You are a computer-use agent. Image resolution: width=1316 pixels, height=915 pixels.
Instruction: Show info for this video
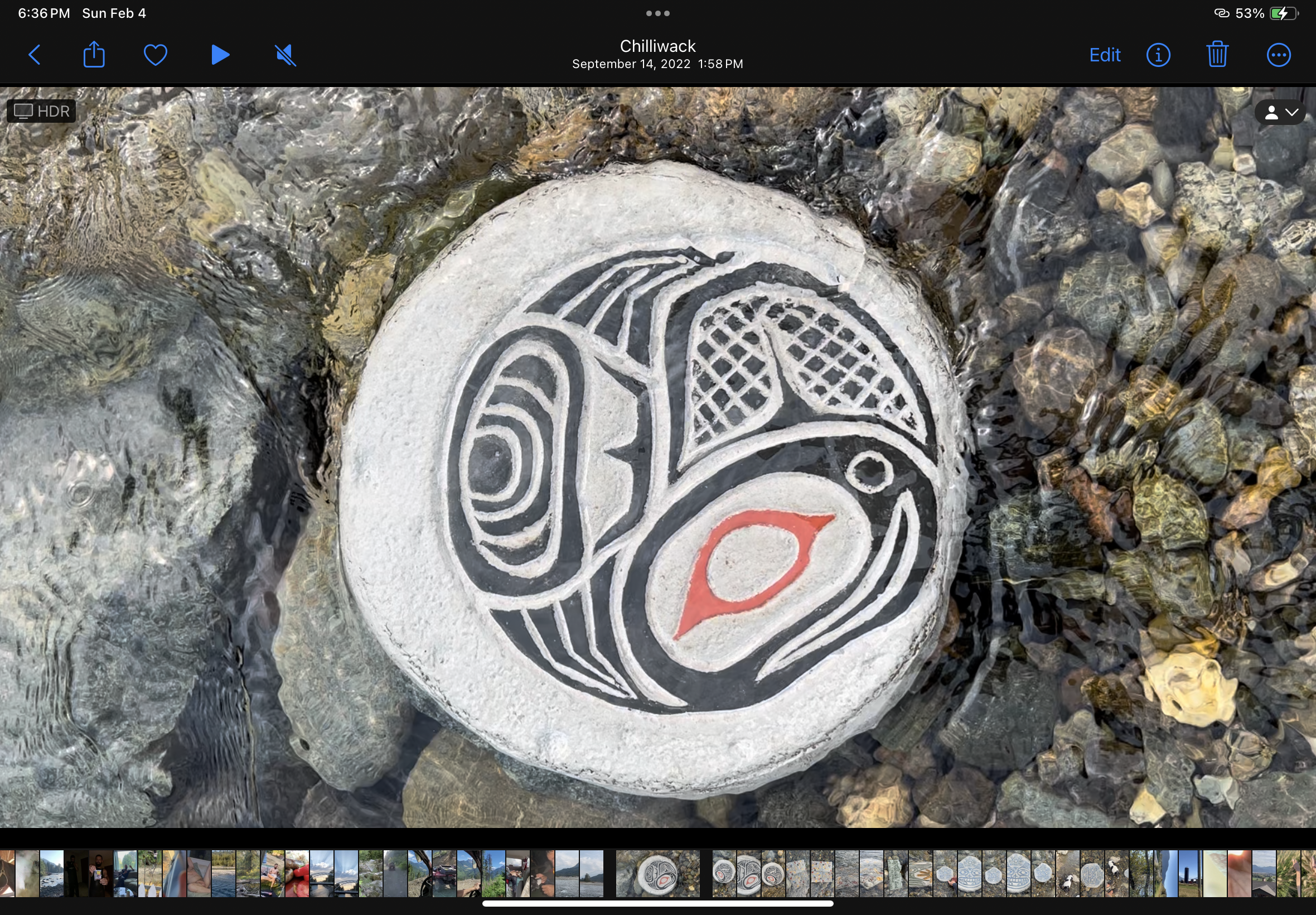pyautogui.click(x=1158, y=55)
